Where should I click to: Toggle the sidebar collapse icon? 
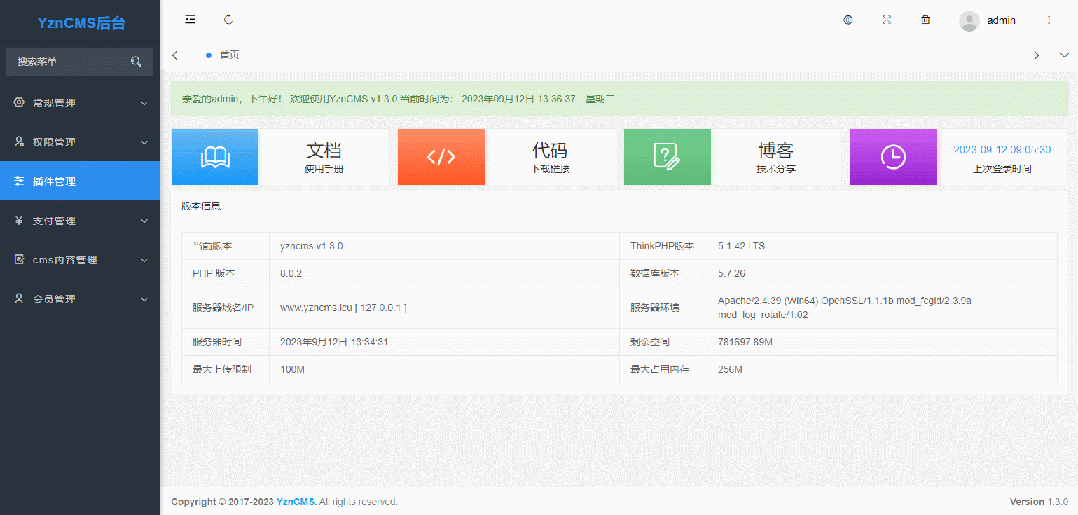[x=190, y=19]
